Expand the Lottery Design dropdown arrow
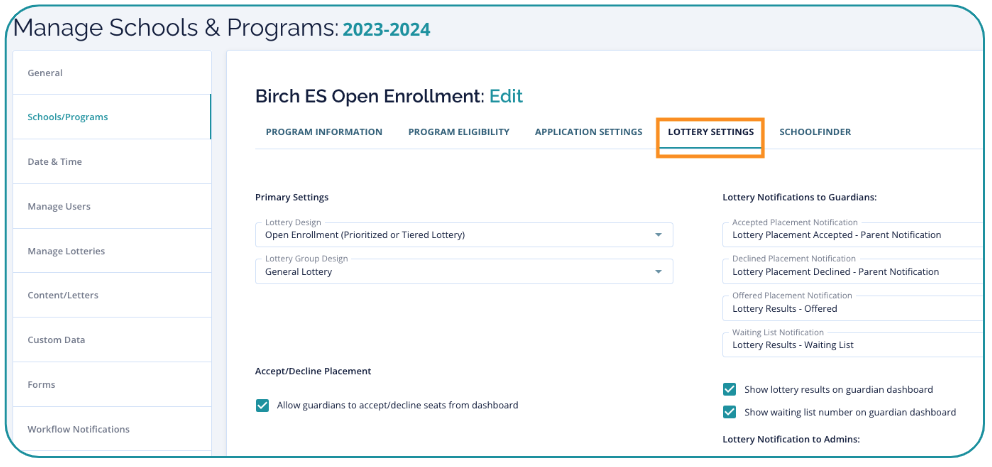This screenshot has width=992, height=467. 658,235
